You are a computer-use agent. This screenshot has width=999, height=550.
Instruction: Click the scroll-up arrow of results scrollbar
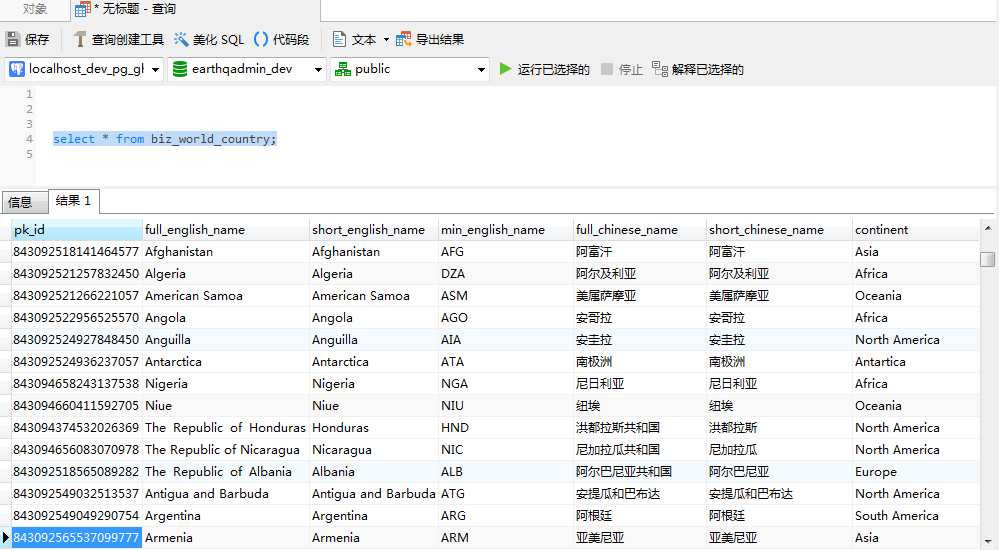pyautogui.click(x=988, y=228)
